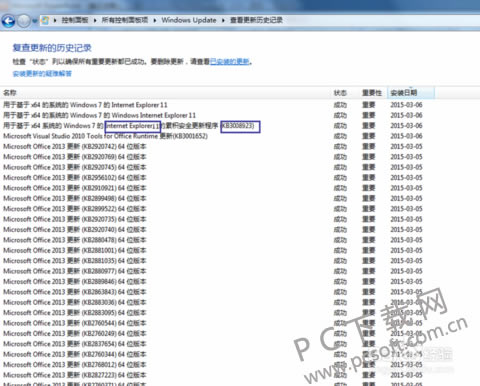
Task: Click the blue Back arrow button
Action: click(x=8, y=21)
